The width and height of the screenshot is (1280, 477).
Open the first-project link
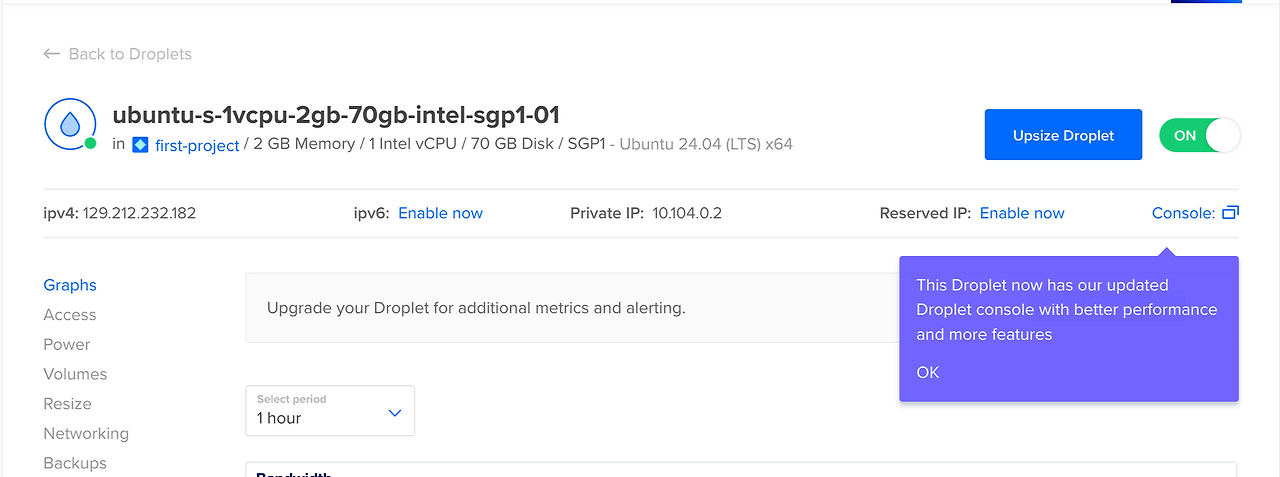click(x=197, y=145)
